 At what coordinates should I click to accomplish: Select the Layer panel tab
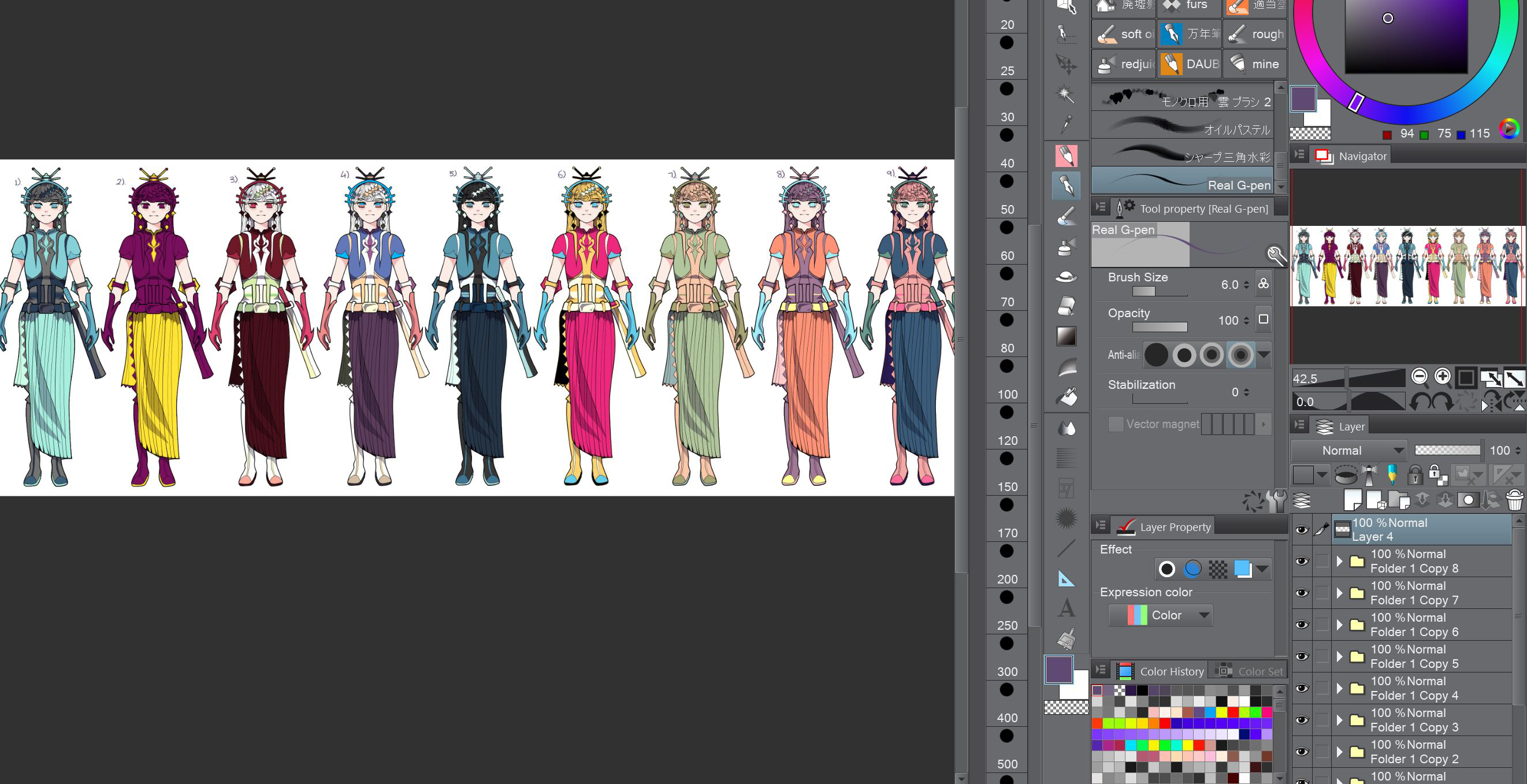click(x=1341, y=426)
